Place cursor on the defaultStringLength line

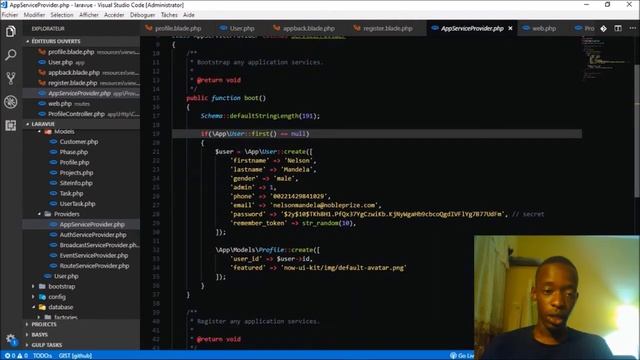click(260, 116)
